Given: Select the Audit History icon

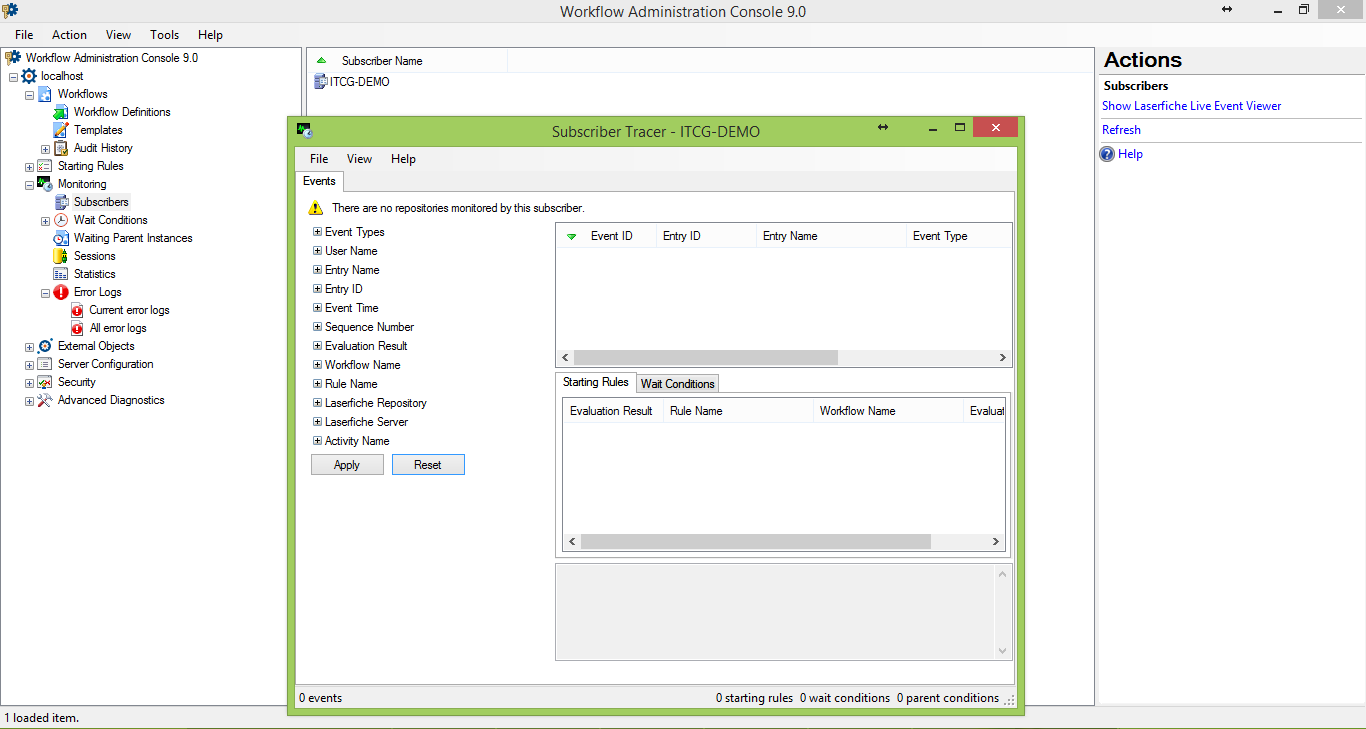Looking at the screenshot, I should [61, 148].
